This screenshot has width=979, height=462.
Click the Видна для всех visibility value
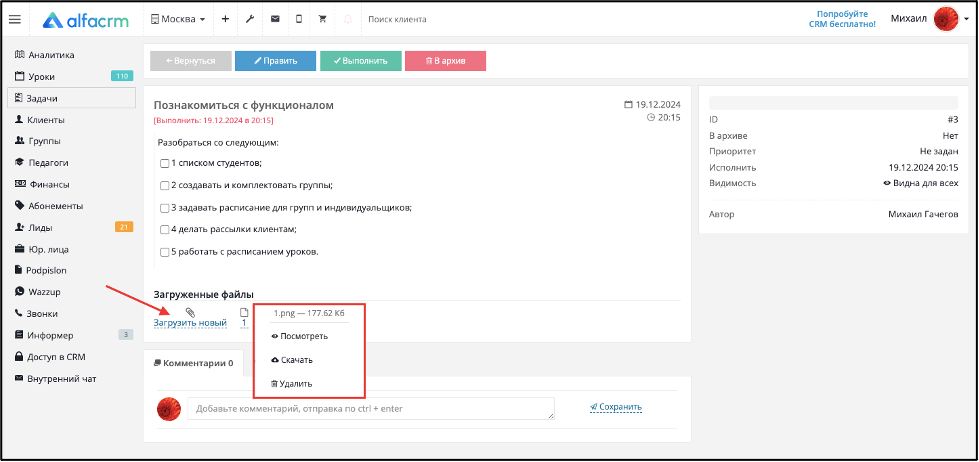(920, 183)
